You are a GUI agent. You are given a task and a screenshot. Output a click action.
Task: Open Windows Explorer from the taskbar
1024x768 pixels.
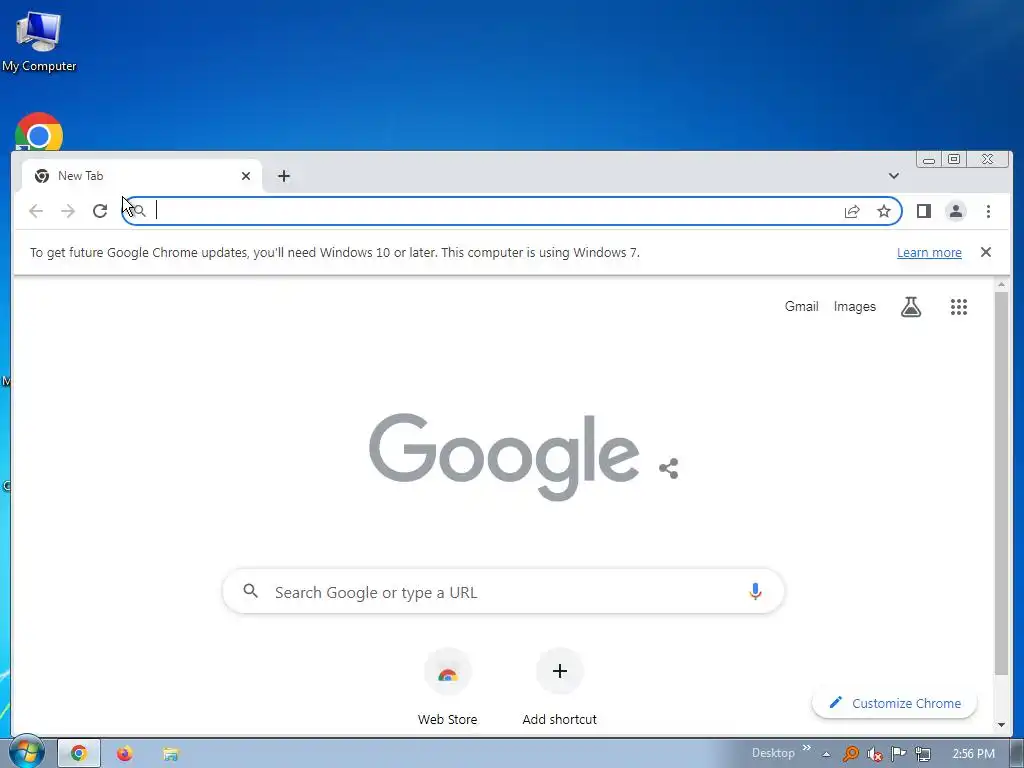click(x=170, y=753)
